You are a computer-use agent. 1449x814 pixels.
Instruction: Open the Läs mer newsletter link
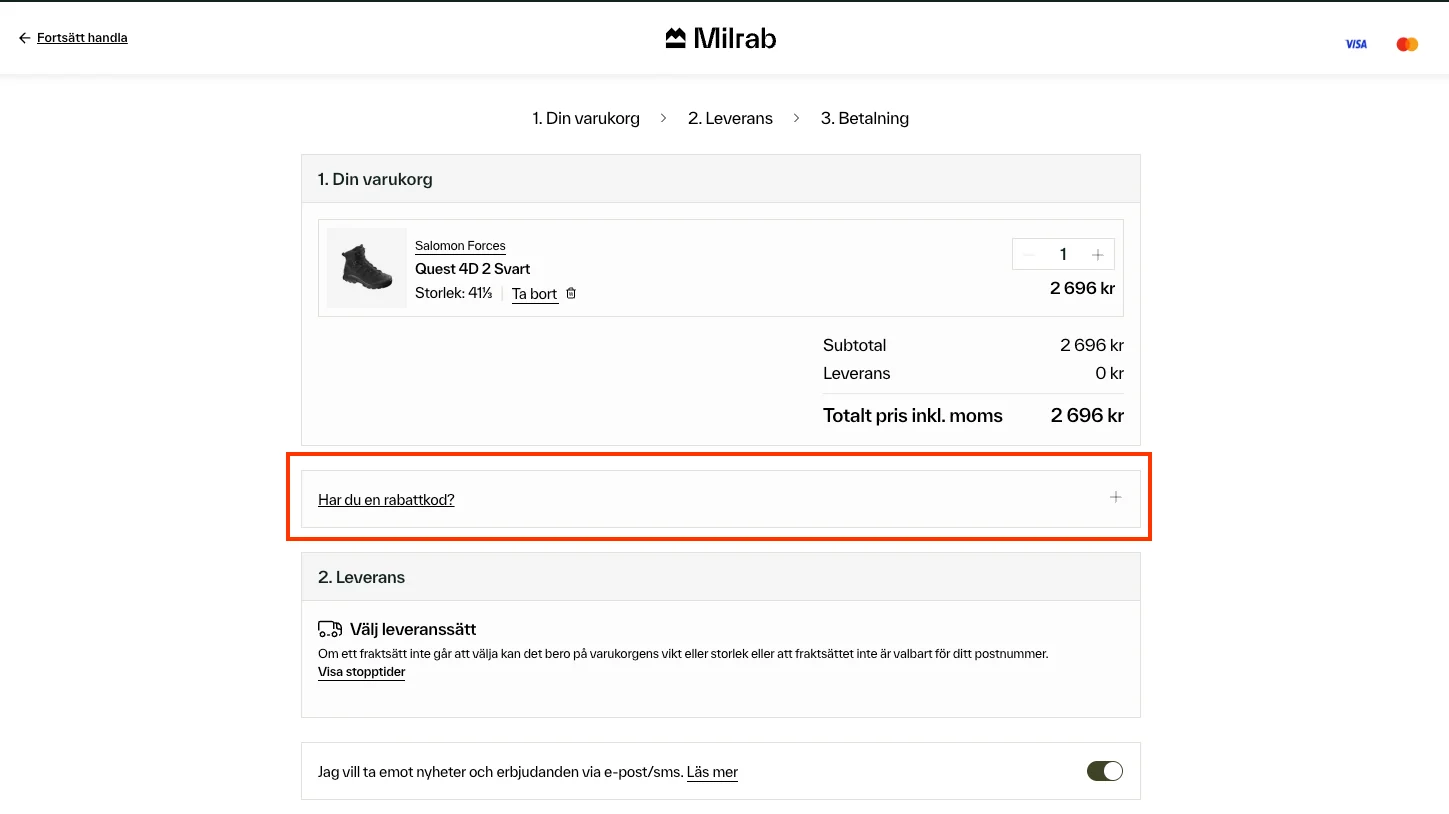click(712, 772)
